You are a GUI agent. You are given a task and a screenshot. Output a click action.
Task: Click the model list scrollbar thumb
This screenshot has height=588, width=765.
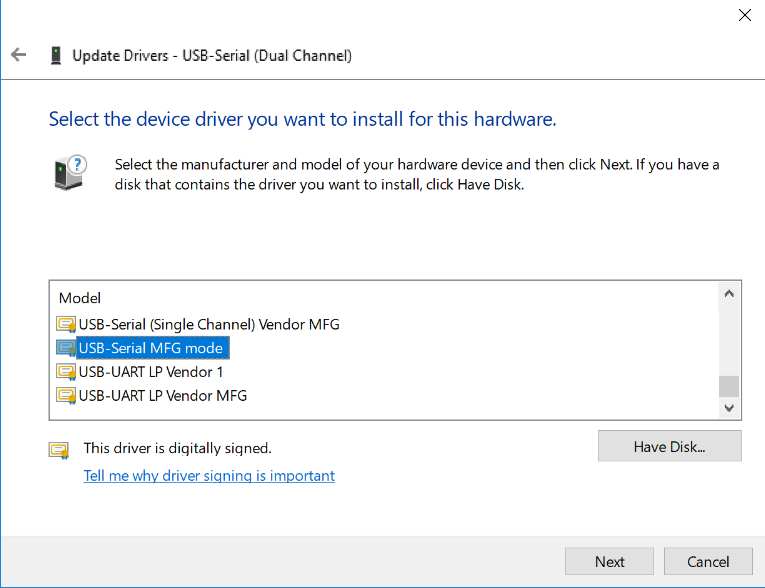pyautogui.click(x=729, y=386)
